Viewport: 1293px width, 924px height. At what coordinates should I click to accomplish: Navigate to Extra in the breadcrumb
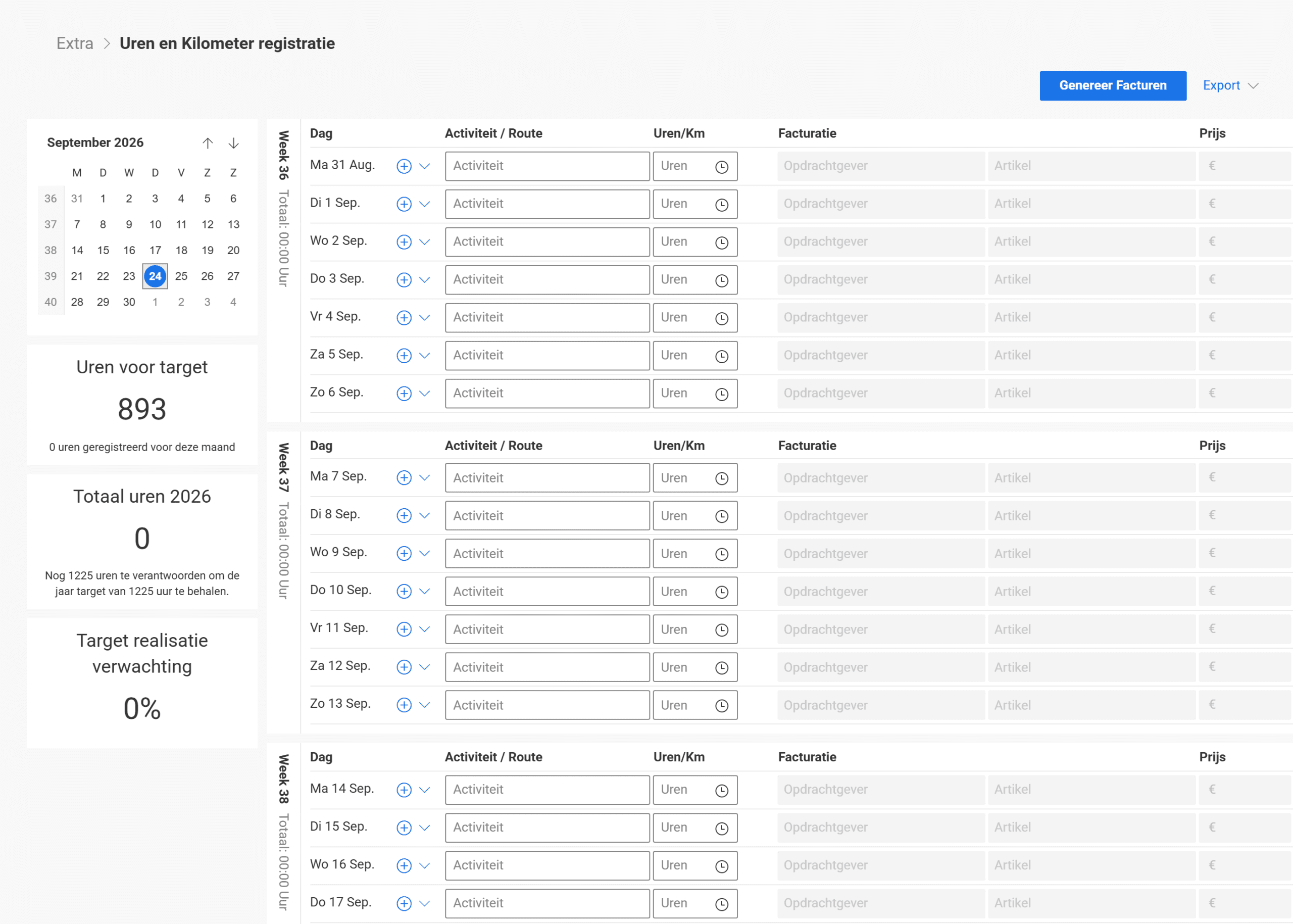[75, 43]
